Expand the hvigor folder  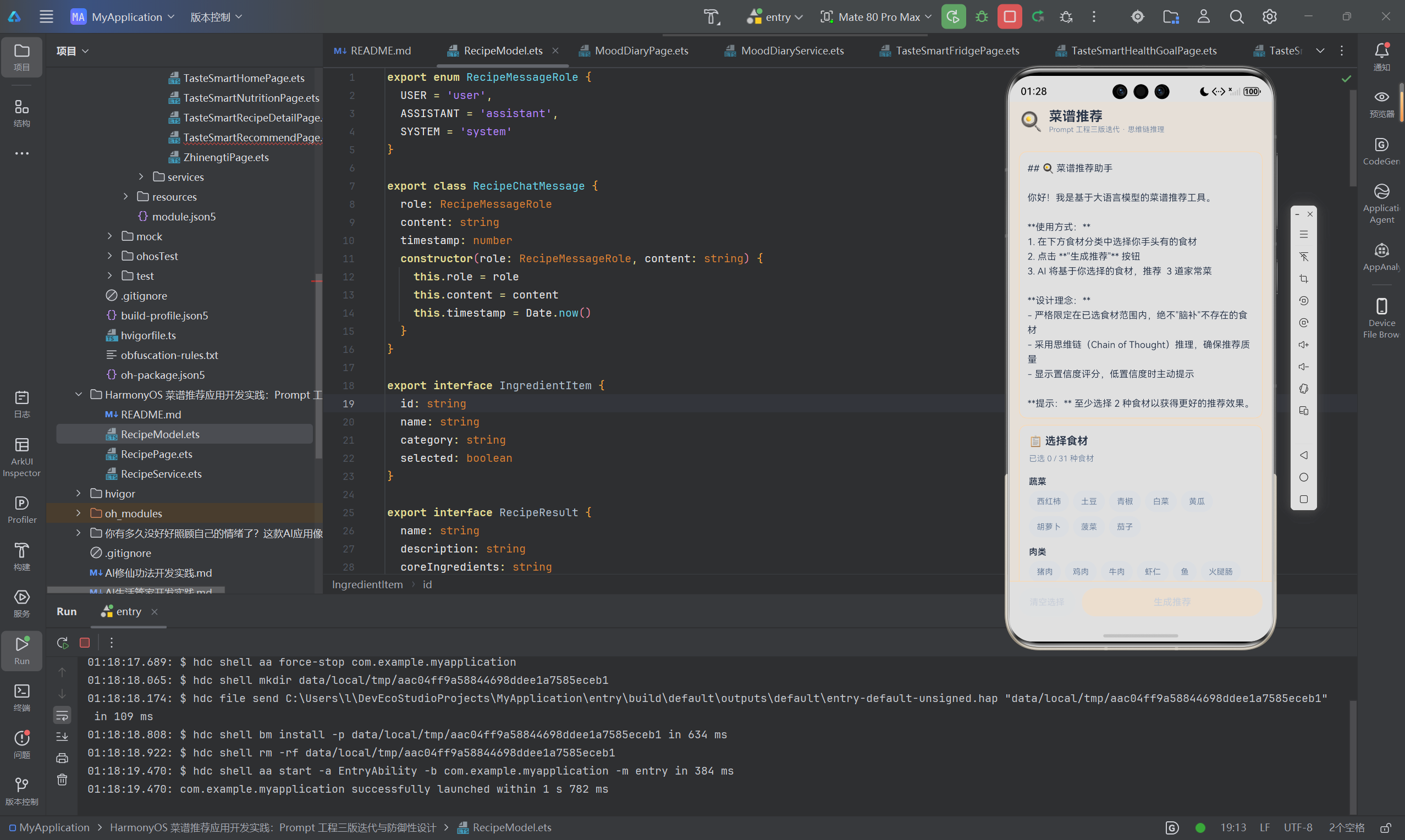(x=78, y=494)
